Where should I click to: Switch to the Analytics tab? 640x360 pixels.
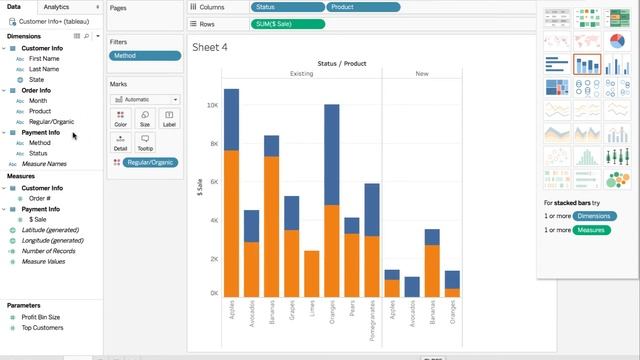(x=56, y=7)
